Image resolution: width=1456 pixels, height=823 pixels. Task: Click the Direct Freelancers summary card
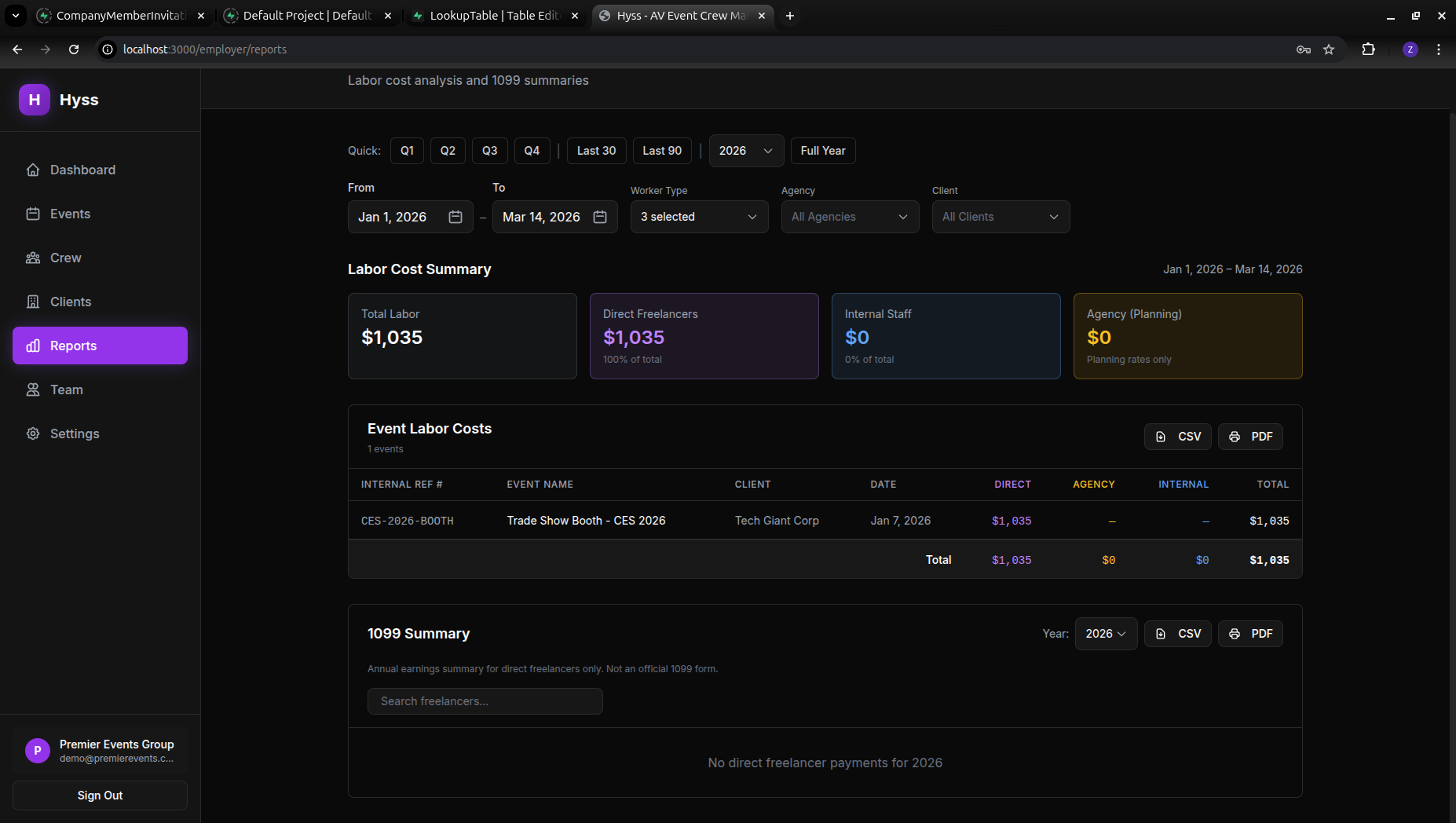pyautogui.click(x=704, y=336)
